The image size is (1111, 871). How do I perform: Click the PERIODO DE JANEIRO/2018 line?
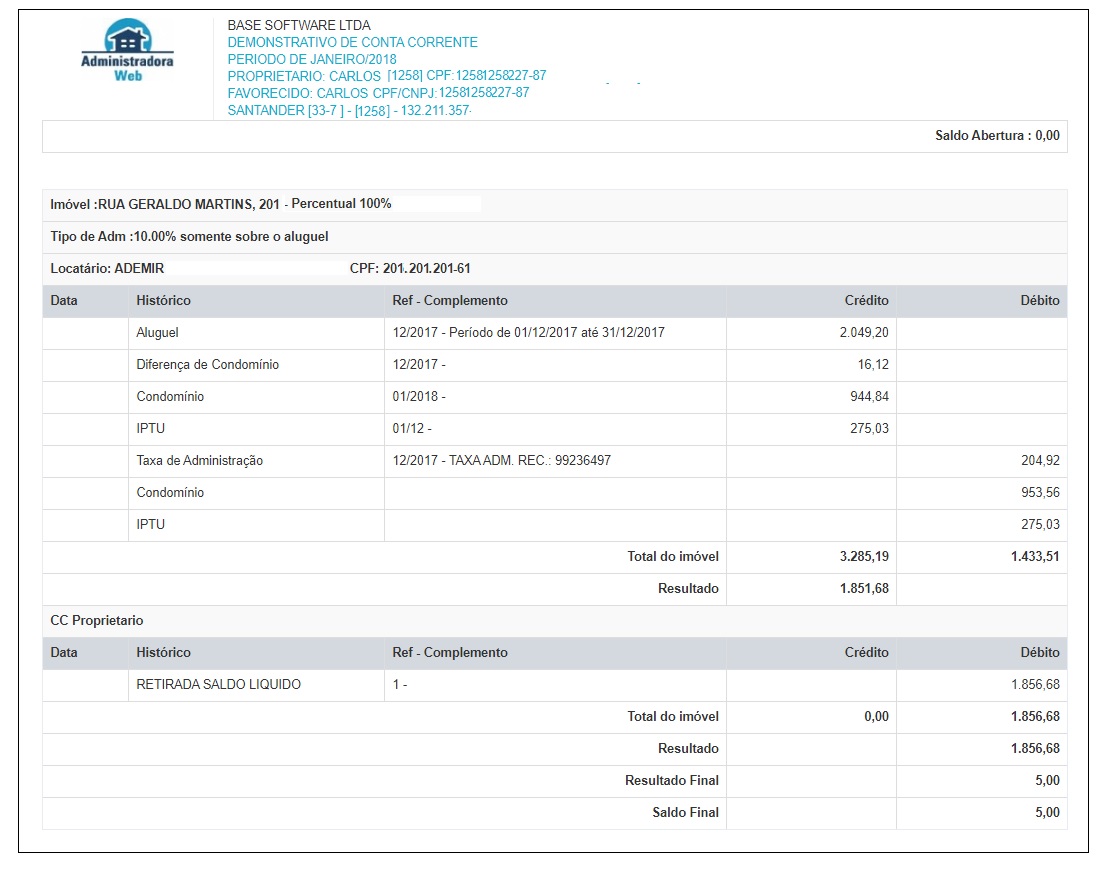pyautogui.click(x=312, y=59)
